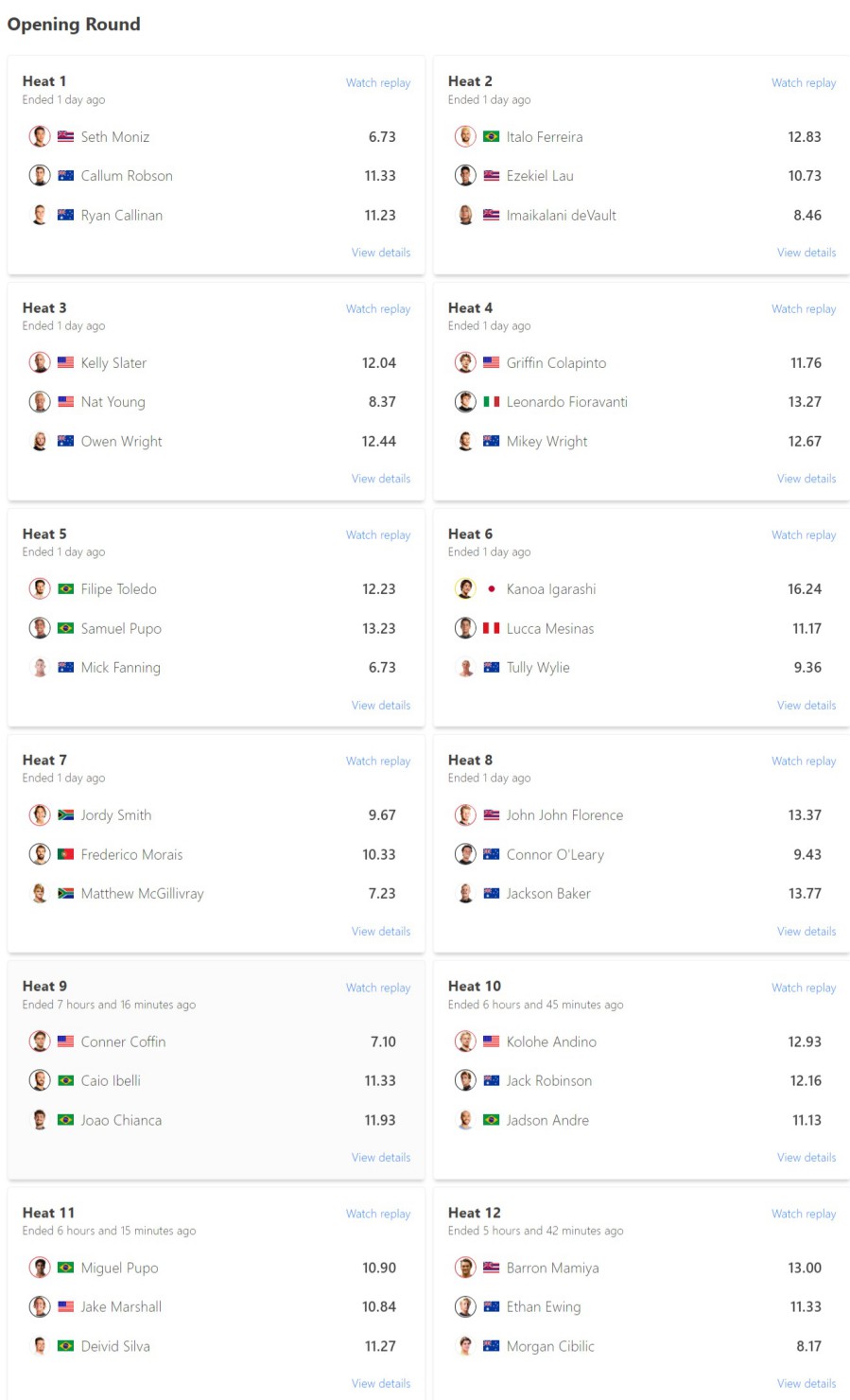Click the Portuguese flag beside Frederico Morais
The height and width of the screenshot is (1400, 850).
[x=66, y=854]
